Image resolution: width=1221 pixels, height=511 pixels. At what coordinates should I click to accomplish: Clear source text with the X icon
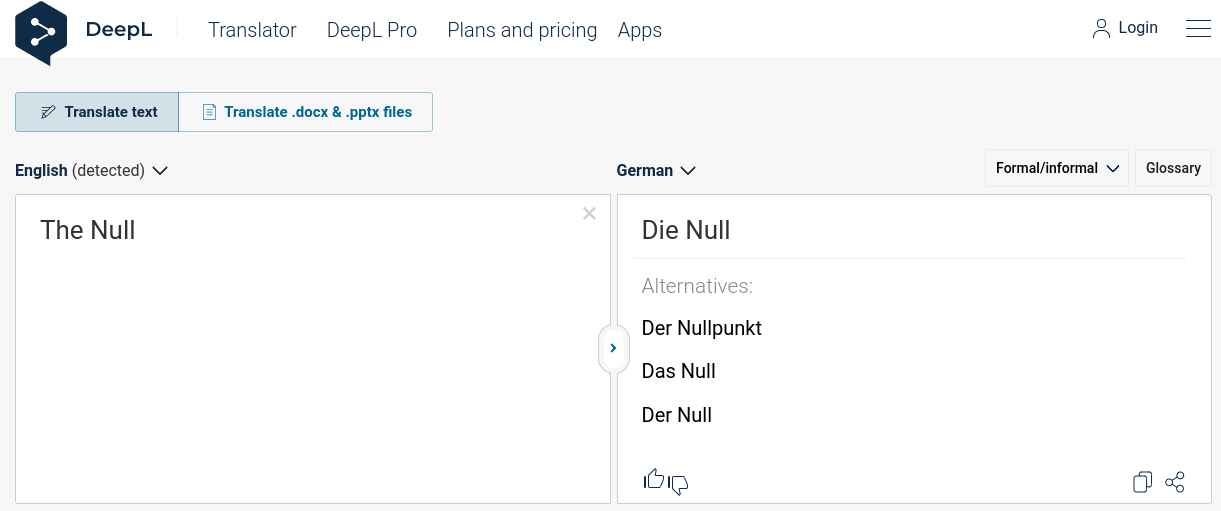[x=589, y=213]
